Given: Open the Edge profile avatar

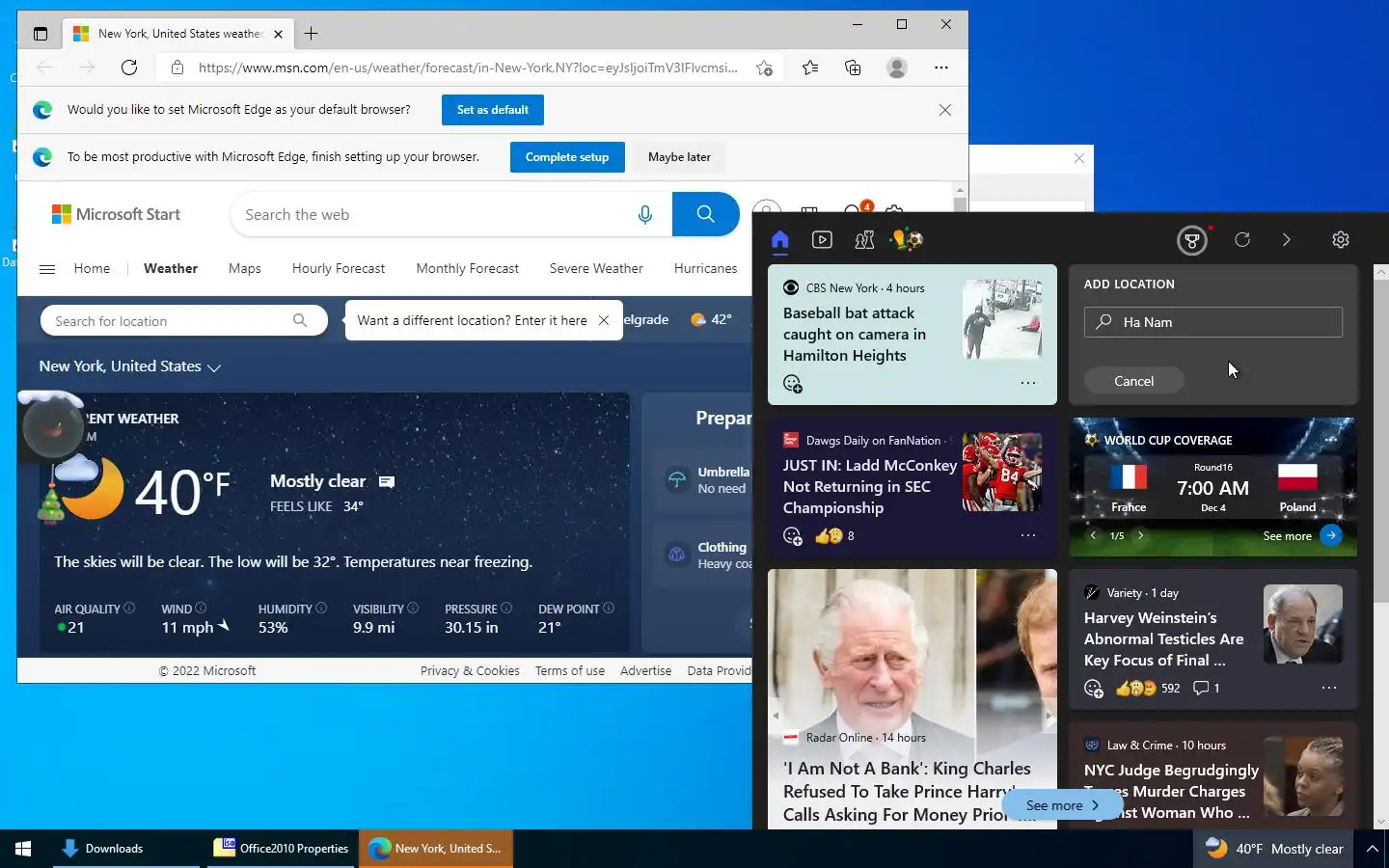Looking at the screenshot, I should point(897,68).
